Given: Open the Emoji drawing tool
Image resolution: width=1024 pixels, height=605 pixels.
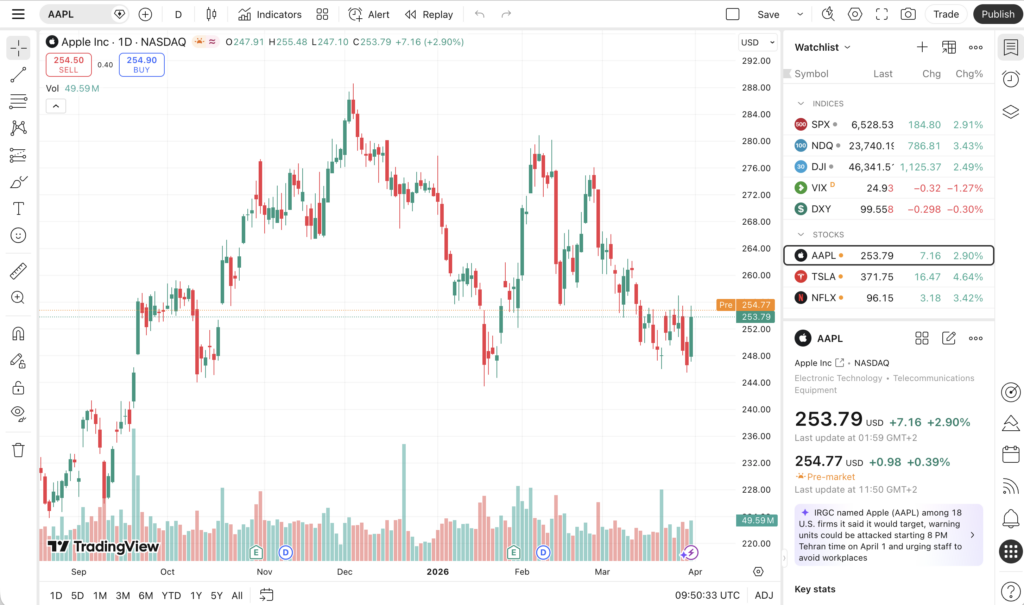Looking at the screenshot, I should tap(18, 235).
